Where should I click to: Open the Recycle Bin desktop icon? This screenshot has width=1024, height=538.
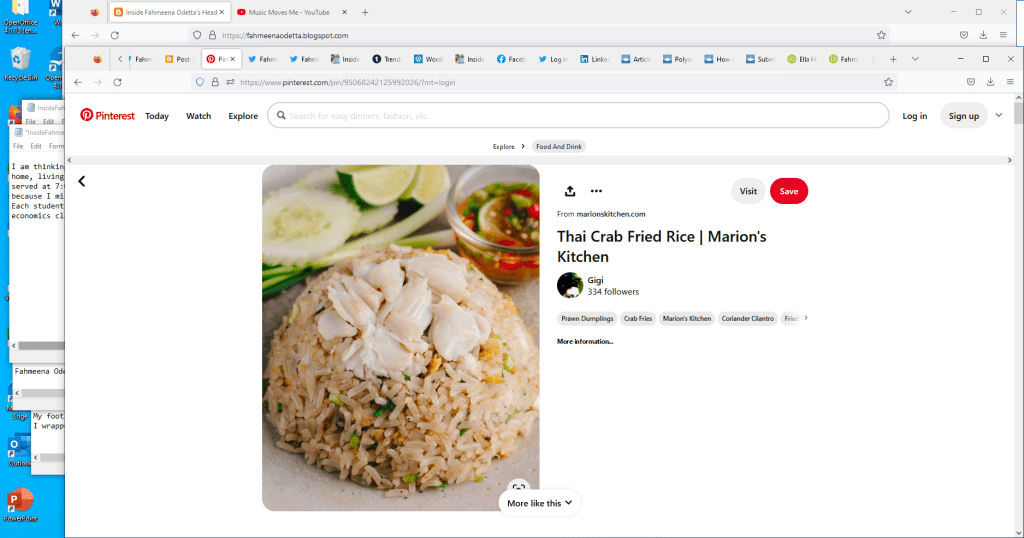coord(21,64)
